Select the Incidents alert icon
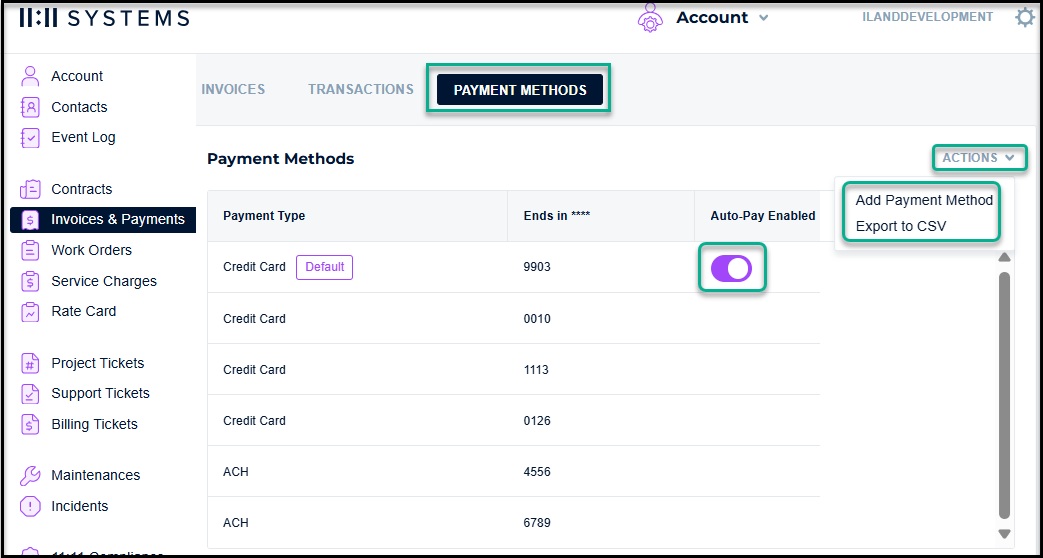Screen dimensions: 1043x558 tap(31, 506)
